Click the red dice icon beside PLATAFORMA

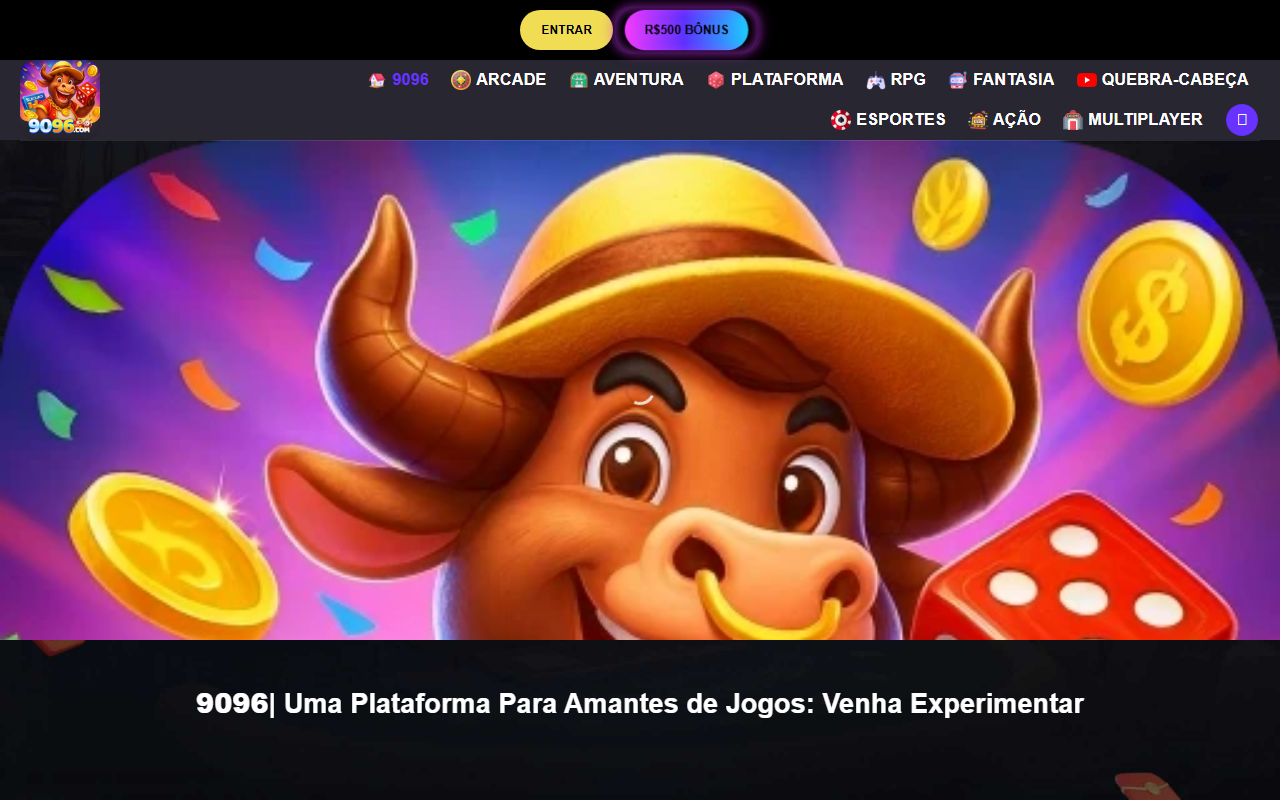pyautogui.click(x=716, y=80)
